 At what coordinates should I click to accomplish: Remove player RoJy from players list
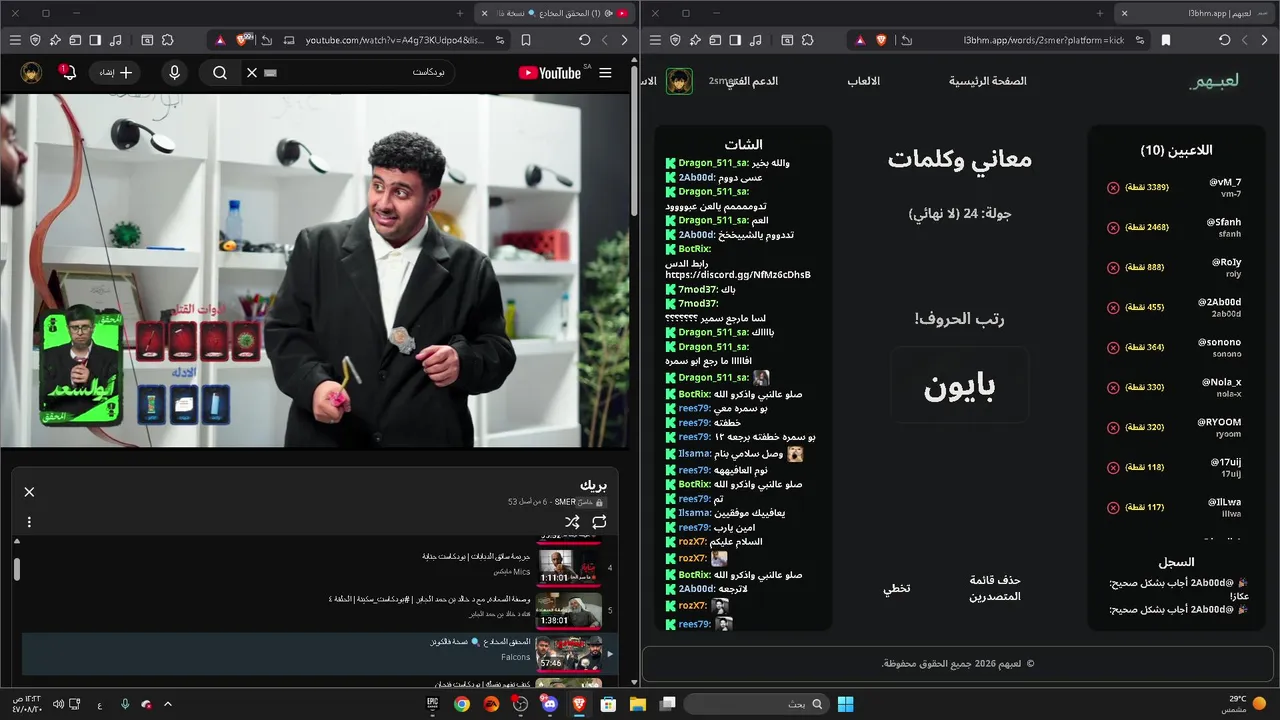pos(1113,268)
